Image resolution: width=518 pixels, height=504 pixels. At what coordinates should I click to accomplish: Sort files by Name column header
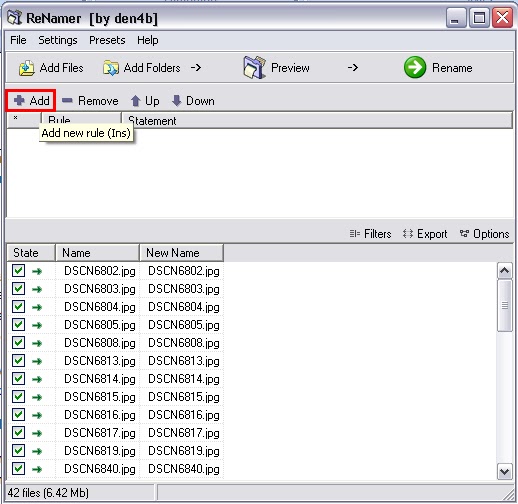97,253
